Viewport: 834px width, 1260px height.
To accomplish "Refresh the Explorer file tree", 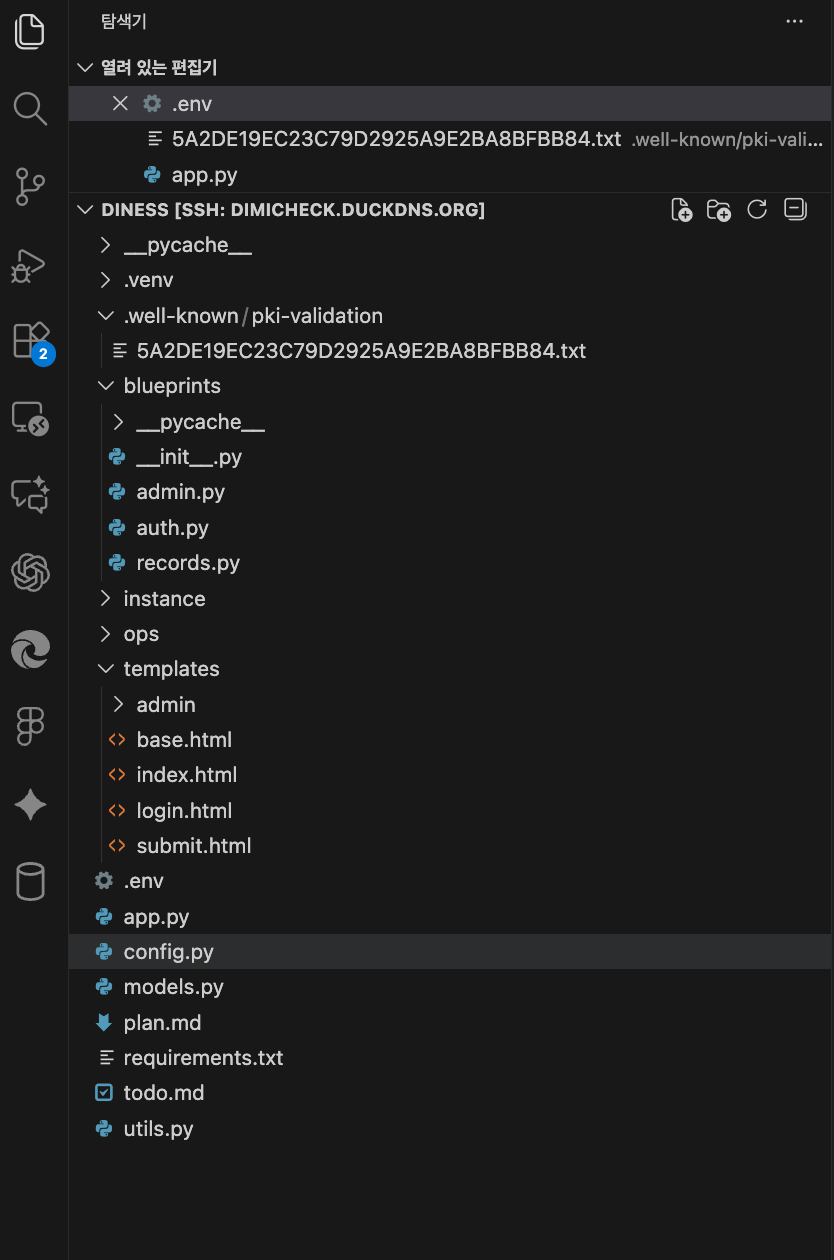I will (757, 210).
